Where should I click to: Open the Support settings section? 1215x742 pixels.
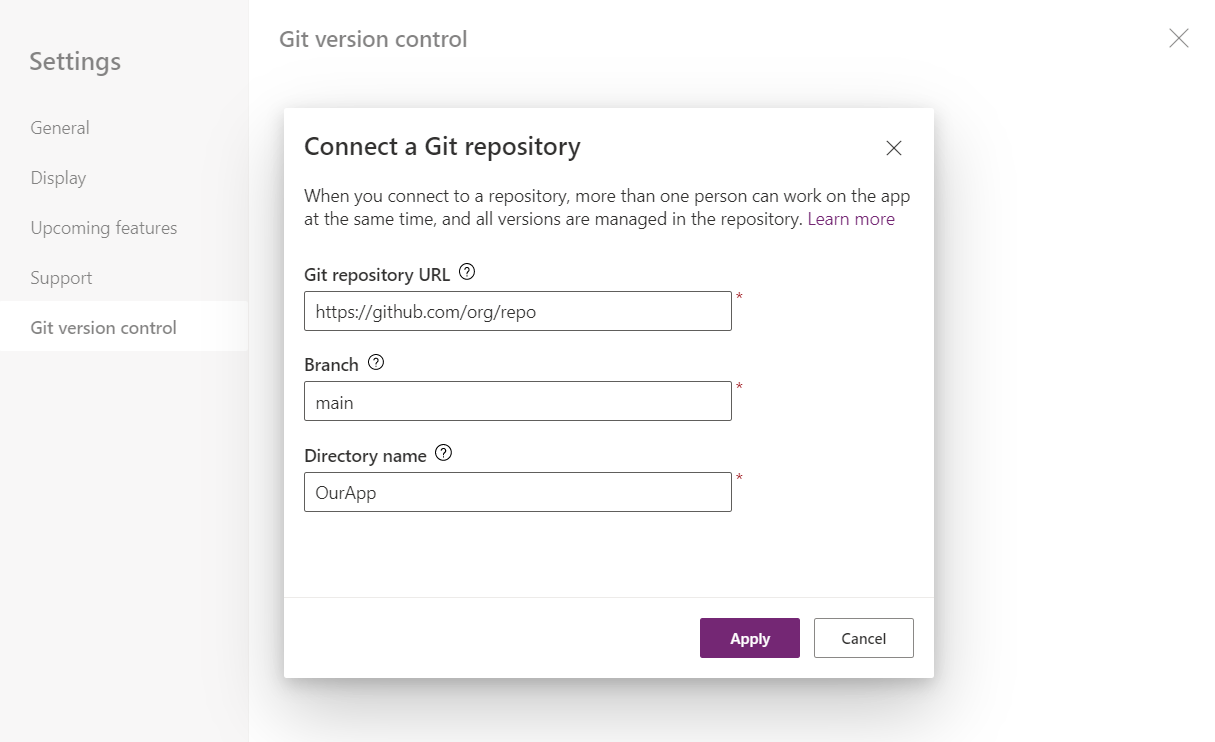coord(61,277)
